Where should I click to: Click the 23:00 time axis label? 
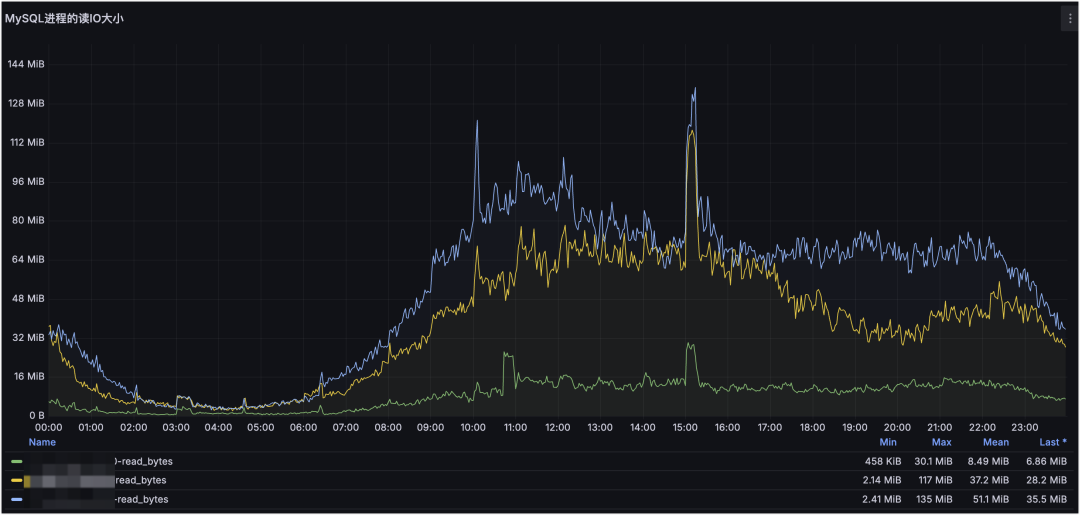[x=1025, y=427]
